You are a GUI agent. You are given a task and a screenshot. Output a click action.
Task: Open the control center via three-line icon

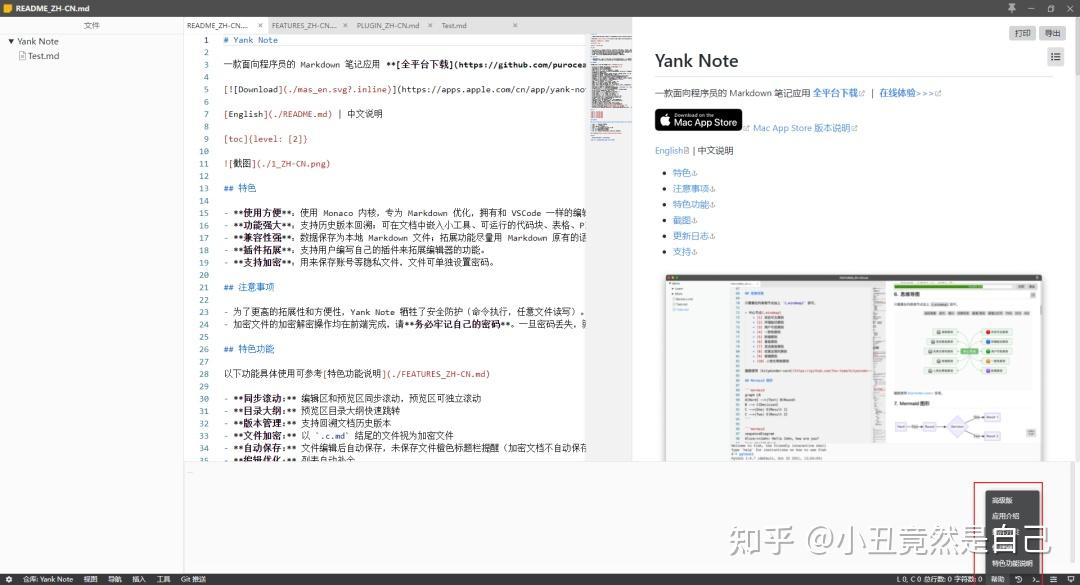click(1053, 578)
